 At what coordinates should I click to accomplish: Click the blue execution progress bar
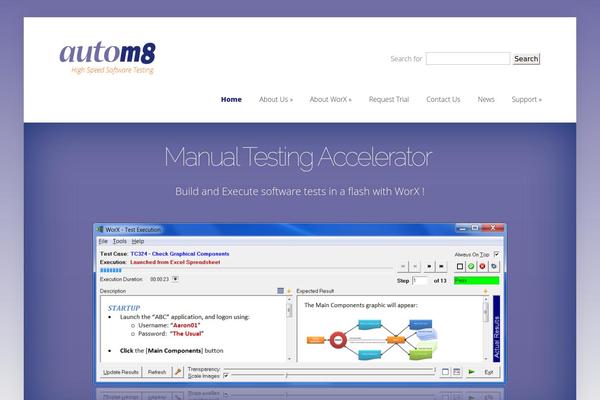coord(111,271)
